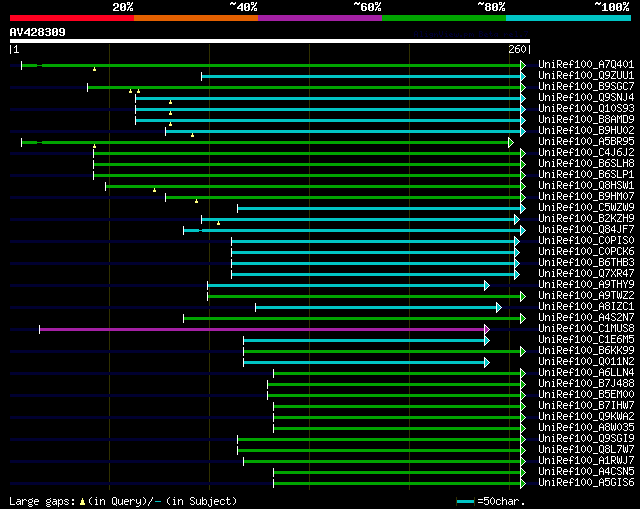Click the UniRef100_A4S2N7 label
Image resolution: width=640 pixels, height=509 pixels.
pyautogui.click(x=586, y=318)
